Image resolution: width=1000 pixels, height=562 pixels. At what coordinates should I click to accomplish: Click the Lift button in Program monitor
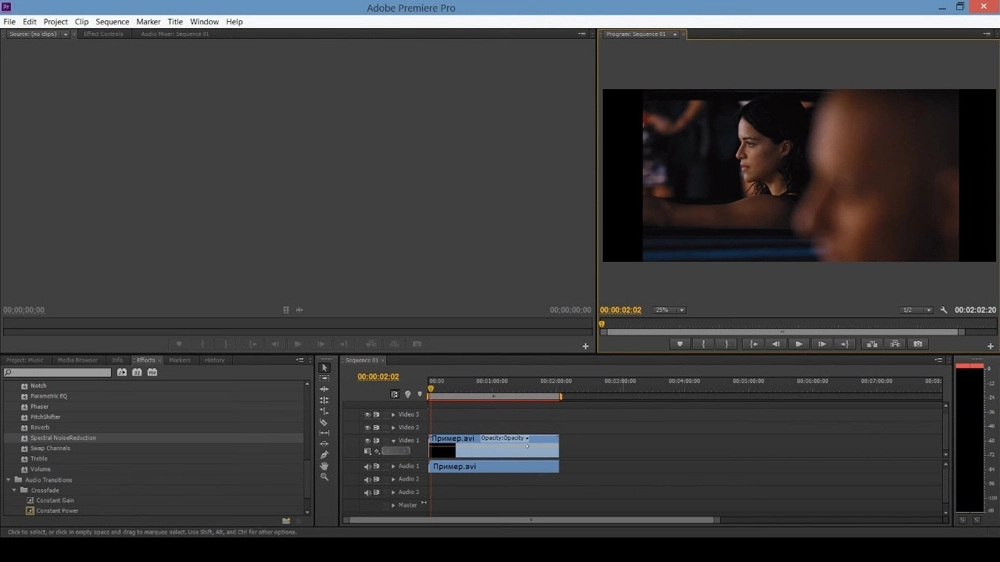[x=872, y=344]
